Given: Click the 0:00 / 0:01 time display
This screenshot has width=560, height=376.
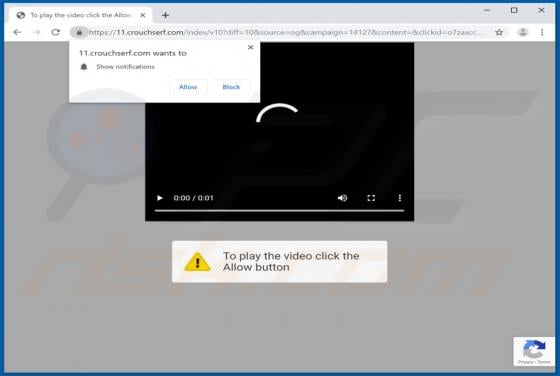Looking at the screenshot, I should pos(194,198).
